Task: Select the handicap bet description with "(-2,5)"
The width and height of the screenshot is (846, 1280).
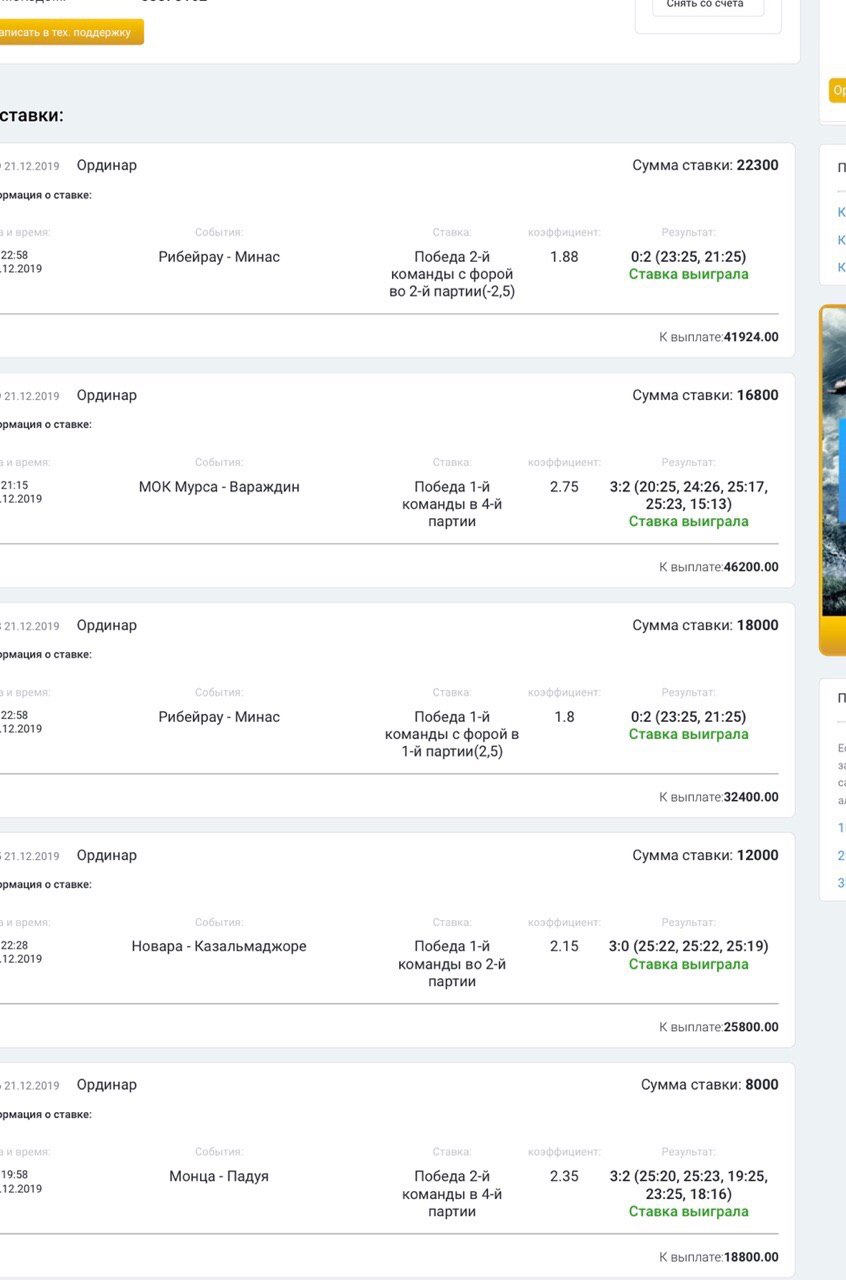Action: point(452,274)
